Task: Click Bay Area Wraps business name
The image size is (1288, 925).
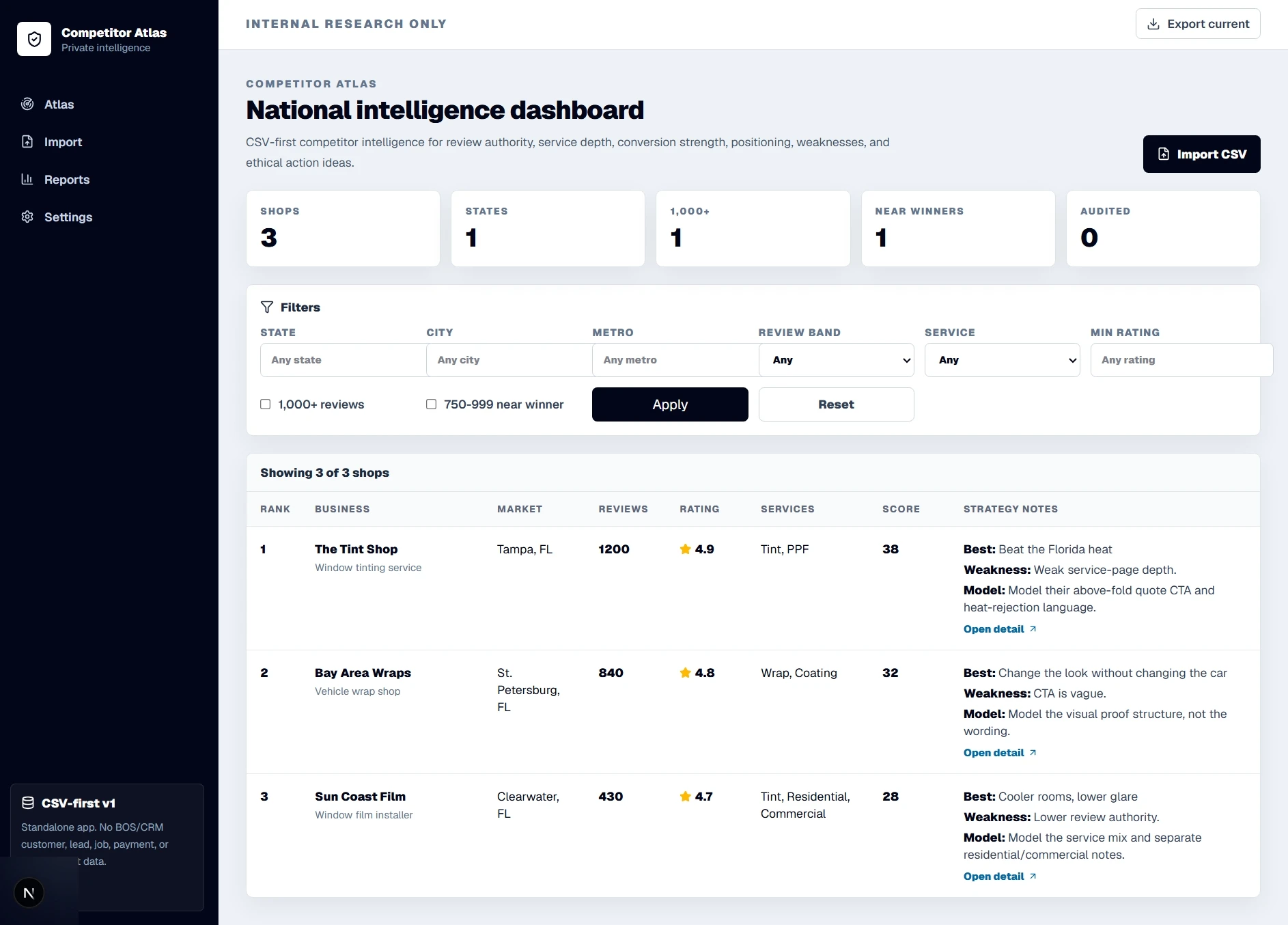Action: pyautogui.click(x=363, y=672)
